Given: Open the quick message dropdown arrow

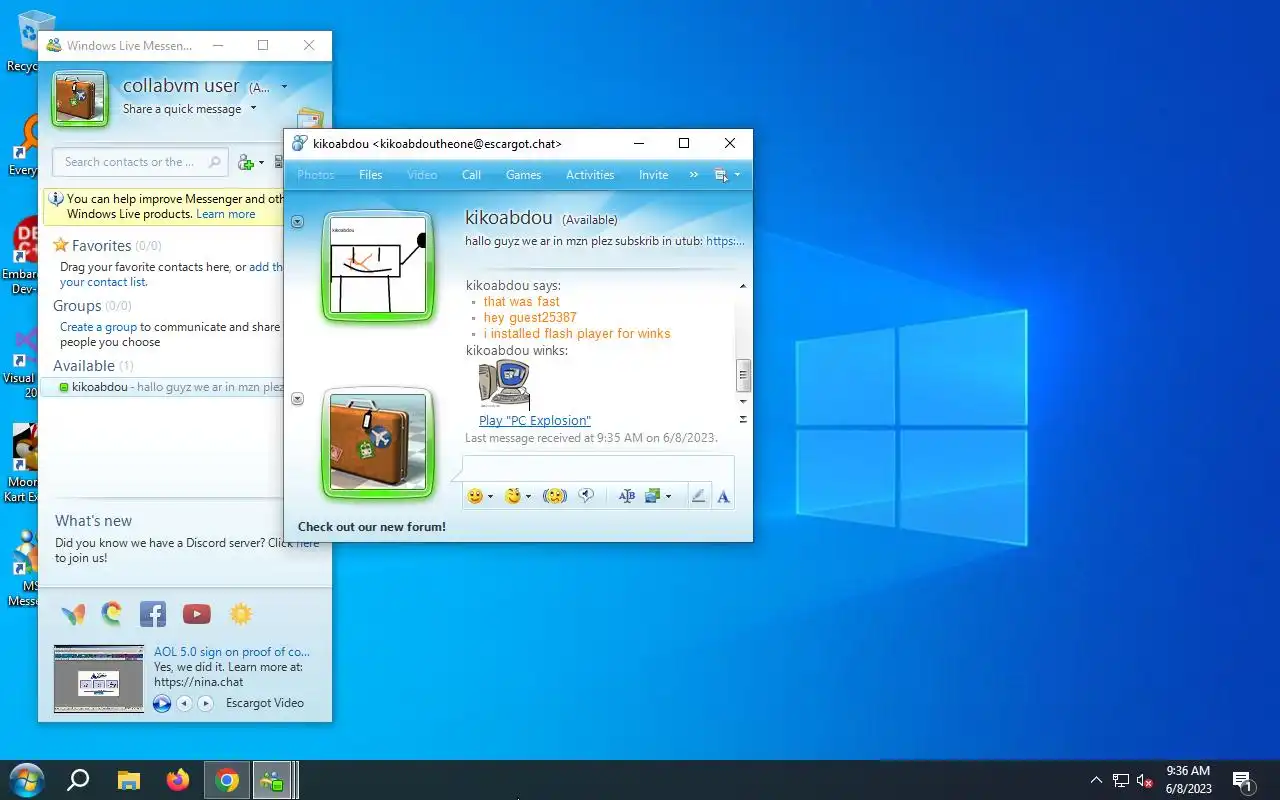Looking at the screenshot, I should coord(253,108).
